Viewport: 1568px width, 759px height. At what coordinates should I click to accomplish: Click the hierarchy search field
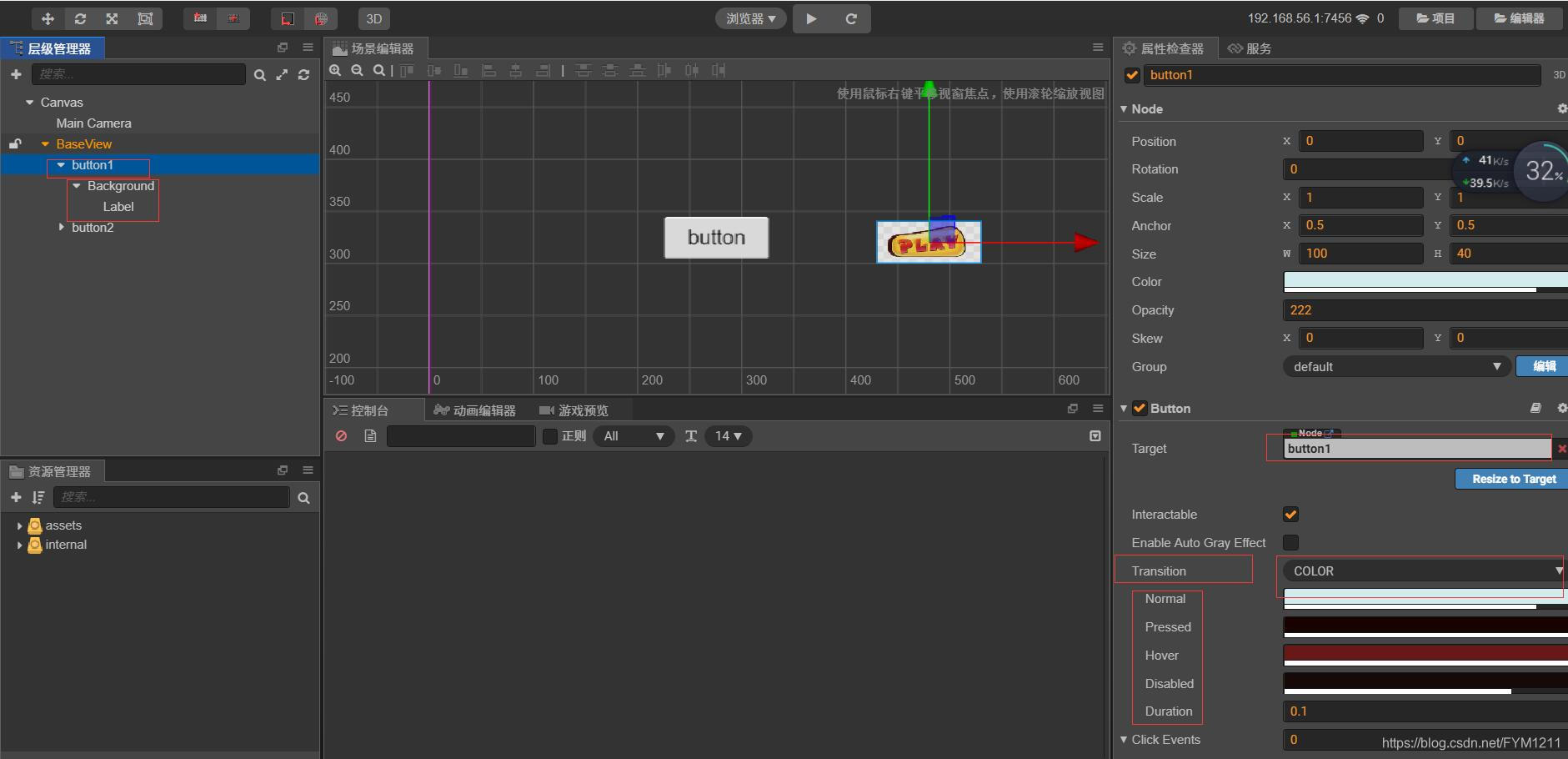pyautogui.click(x=138, y=74)
